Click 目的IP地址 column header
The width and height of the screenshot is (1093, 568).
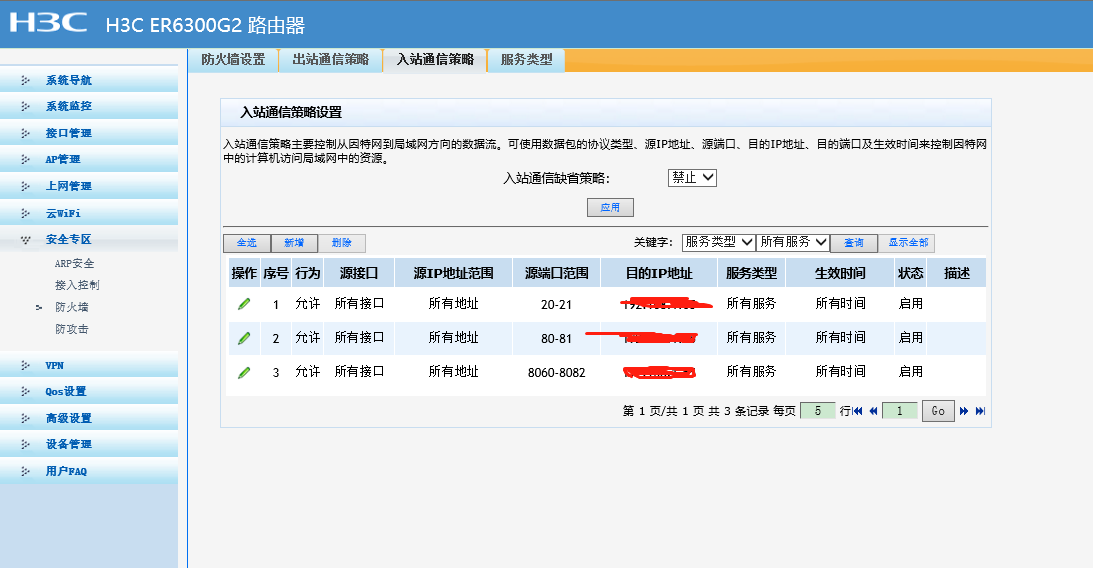point(659,273)
